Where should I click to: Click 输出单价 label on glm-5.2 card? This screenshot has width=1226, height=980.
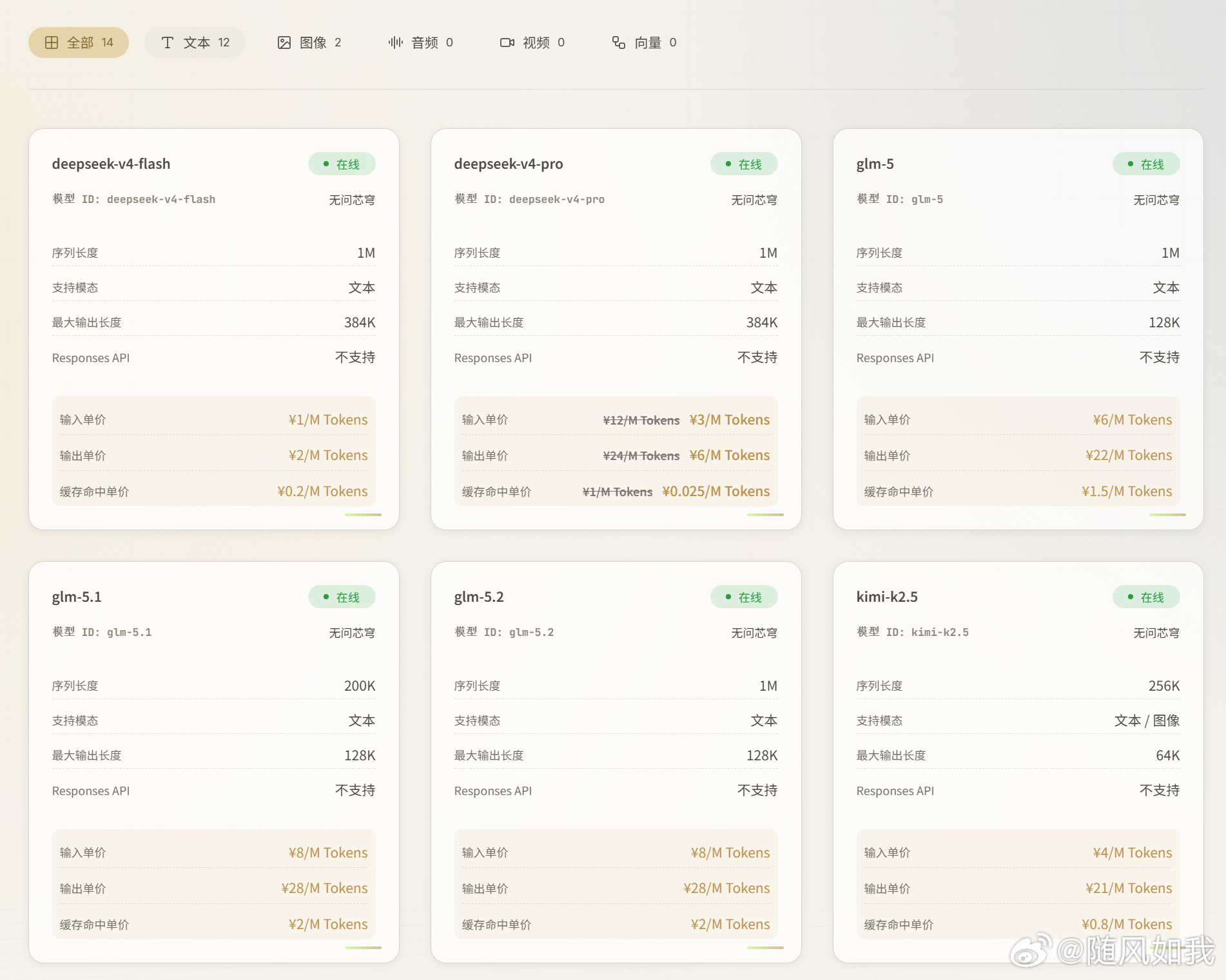click(485, 889)
